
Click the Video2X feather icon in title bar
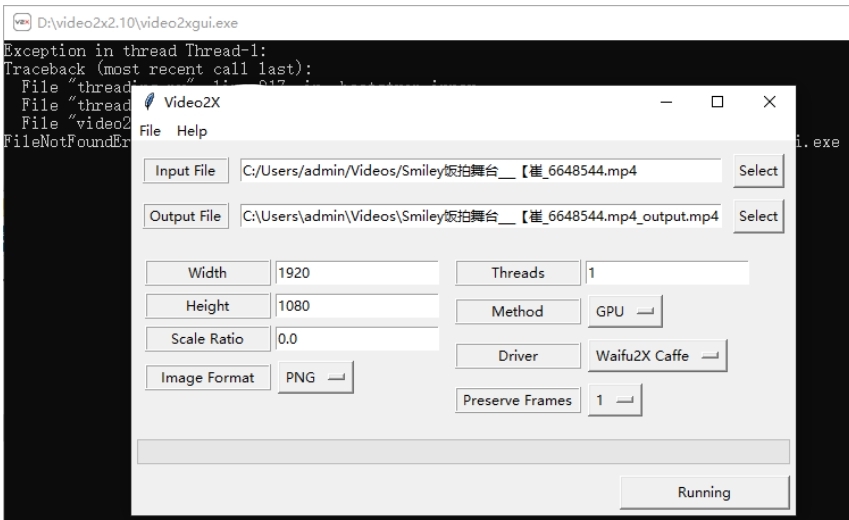click(149, 102)
